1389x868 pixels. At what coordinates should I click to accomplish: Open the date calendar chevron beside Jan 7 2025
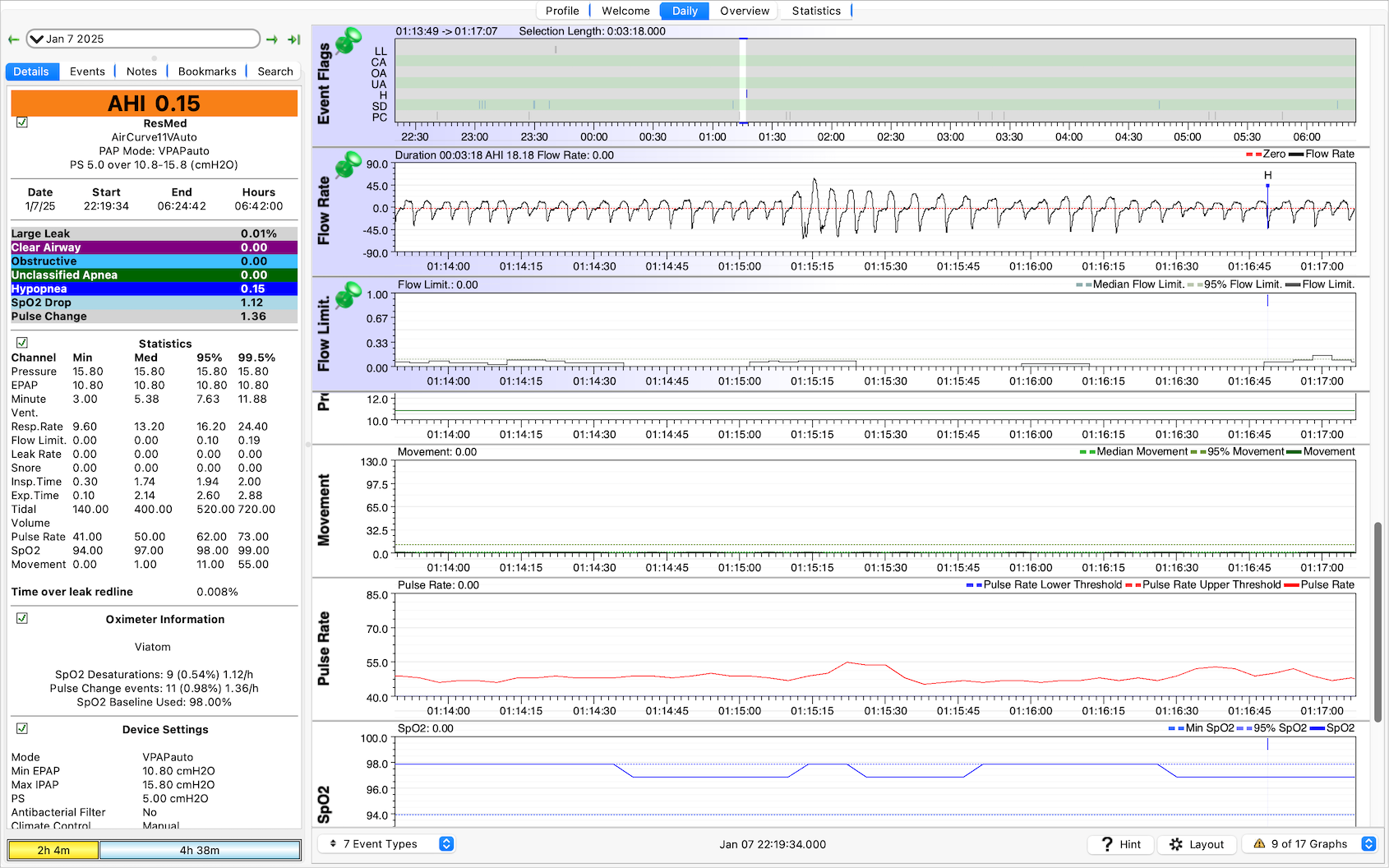(x=36, y=39)
